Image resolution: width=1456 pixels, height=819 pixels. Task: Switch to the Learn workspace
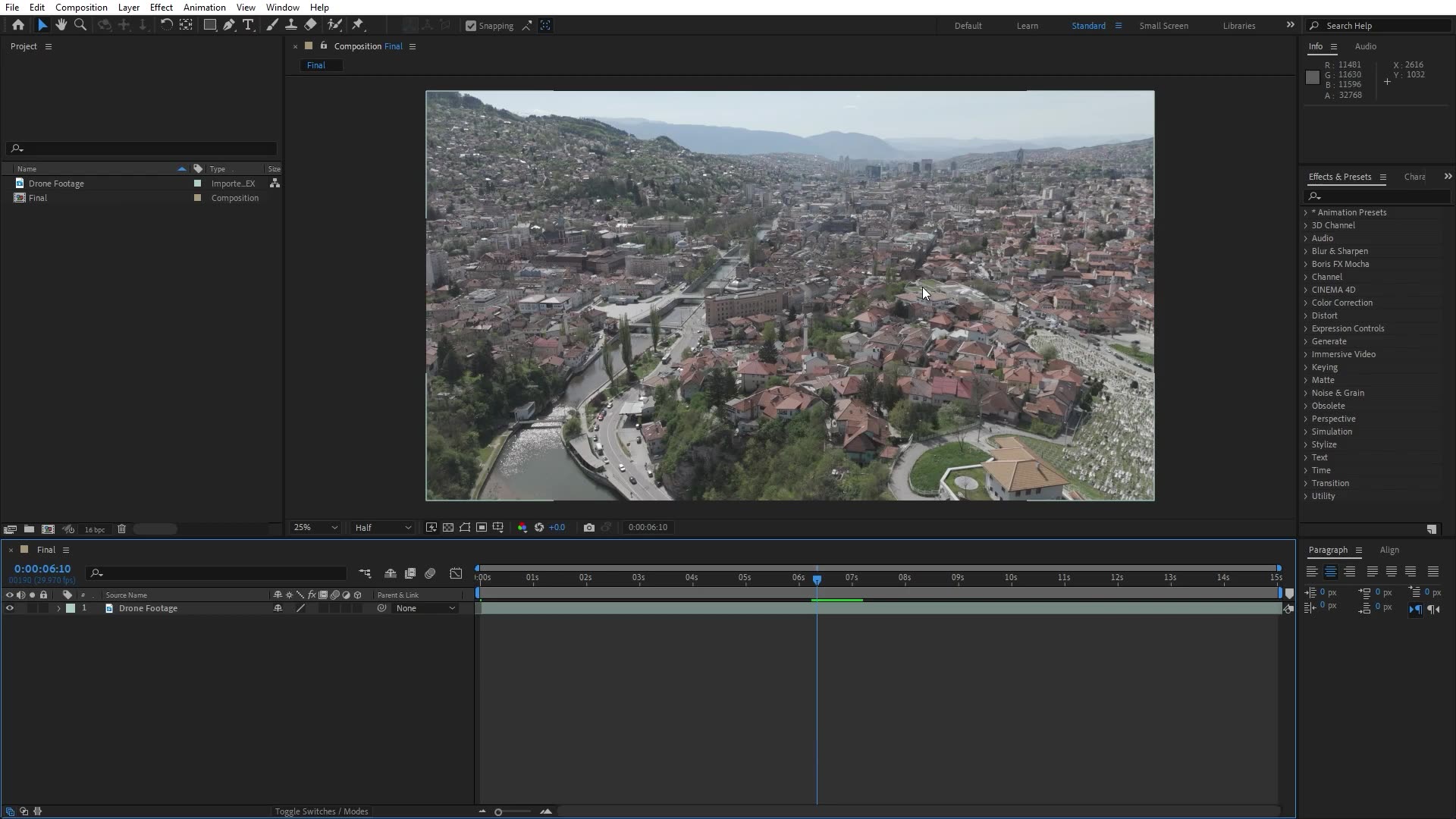point(1027,26)
